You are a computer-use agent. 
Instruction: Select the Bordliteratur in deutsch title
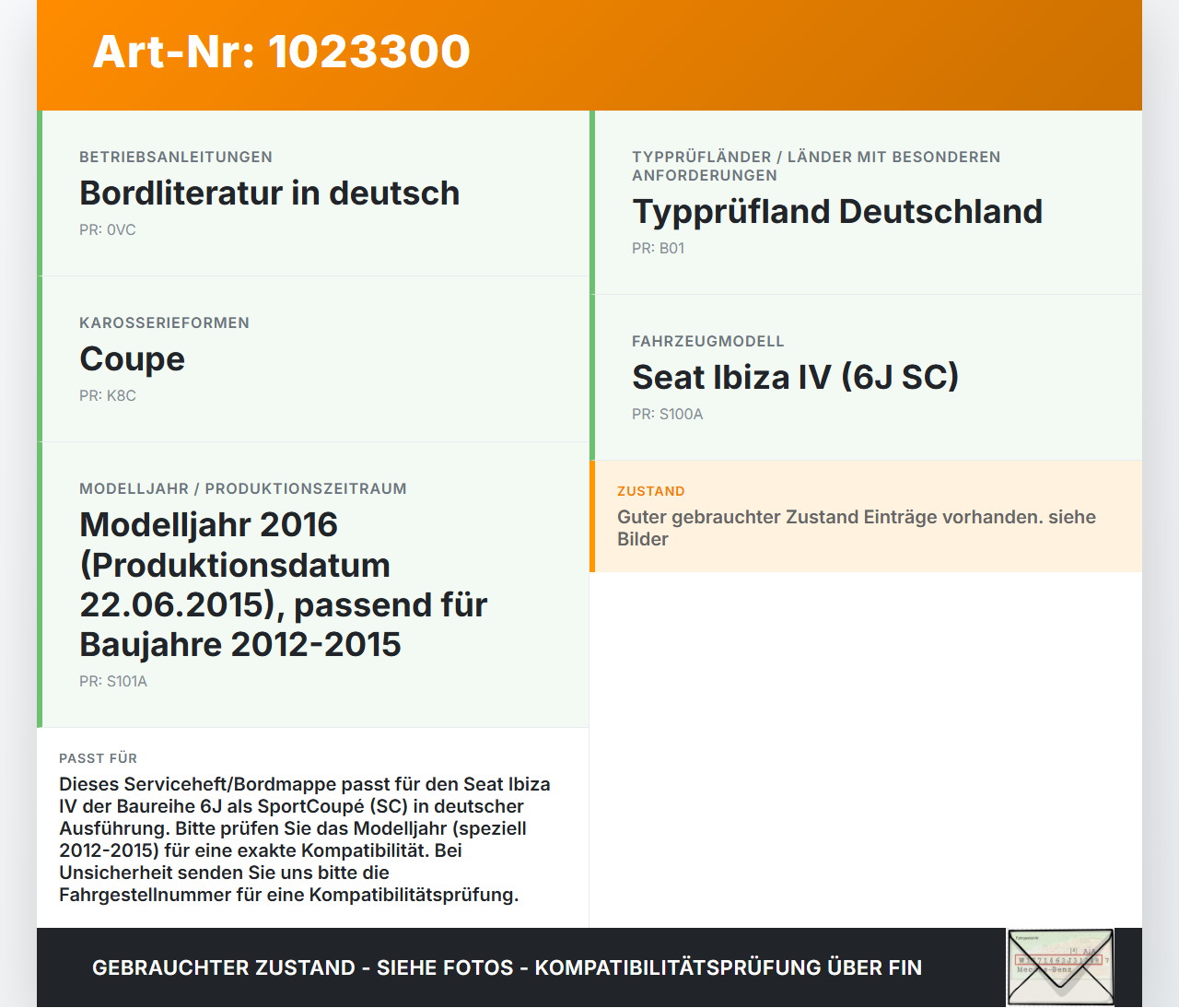point(269,193)
